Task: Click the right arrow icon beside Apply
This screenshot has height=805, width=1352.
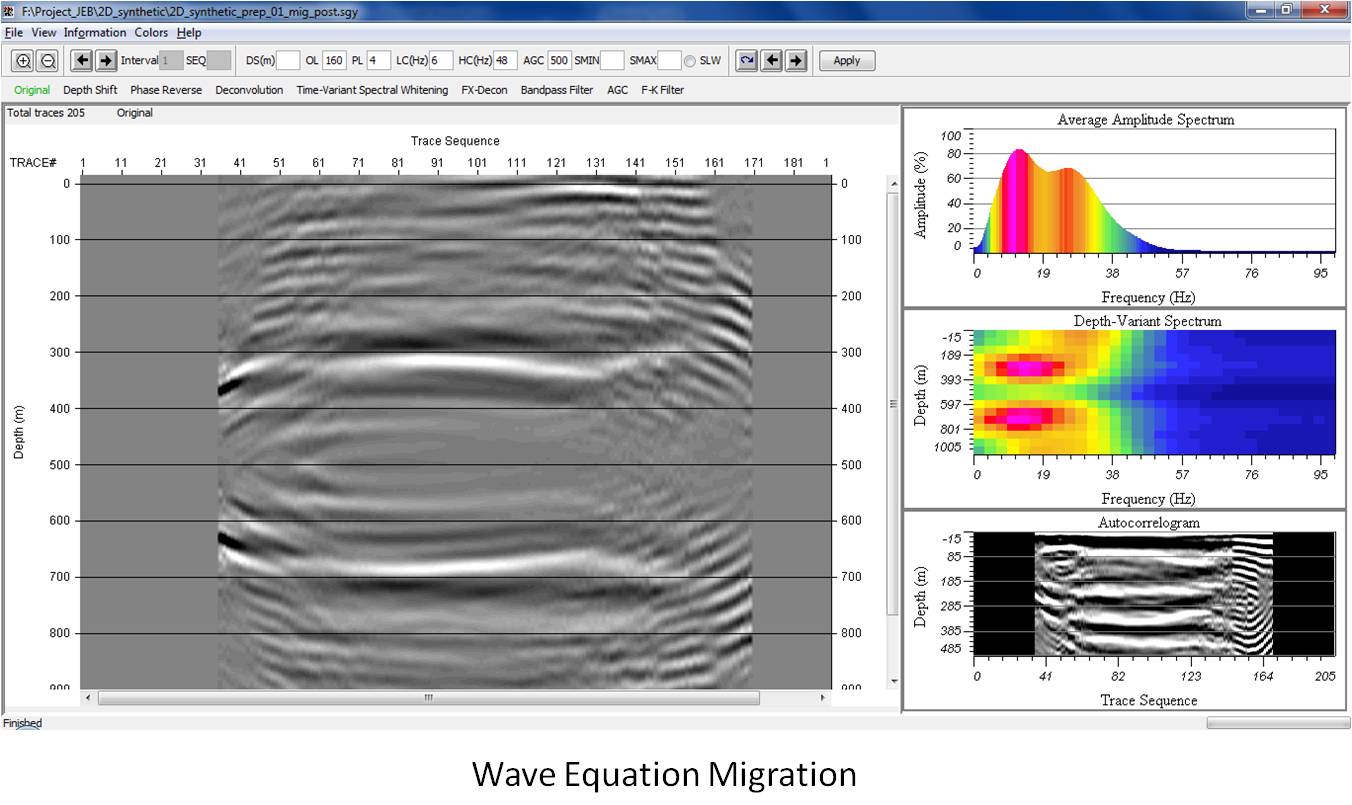Action: (795, 61)
